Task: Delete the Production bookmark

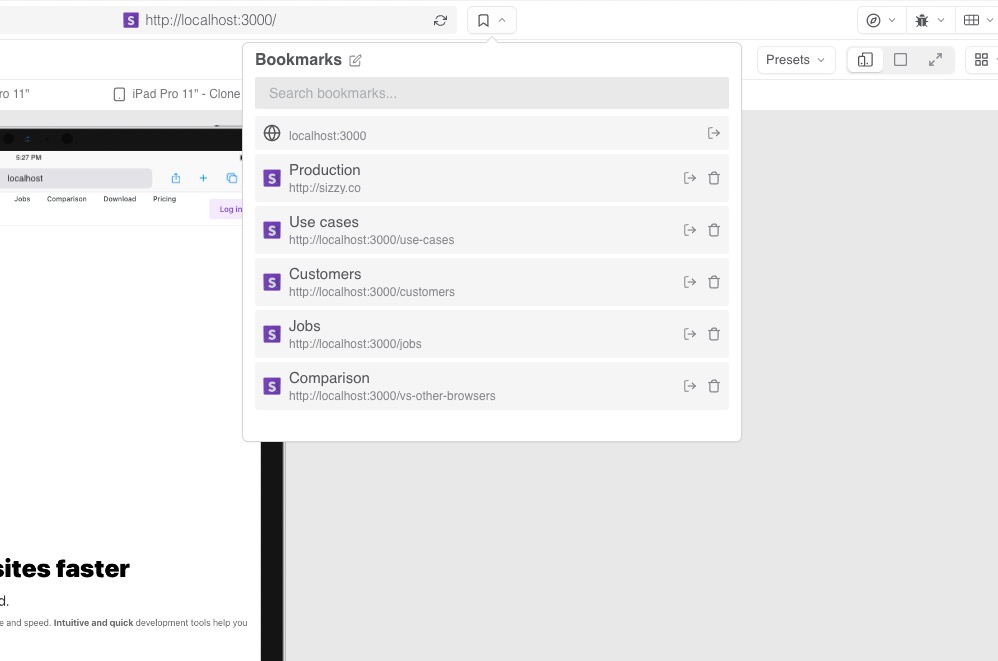Action: pyautogui.click(x=714, y=178)
